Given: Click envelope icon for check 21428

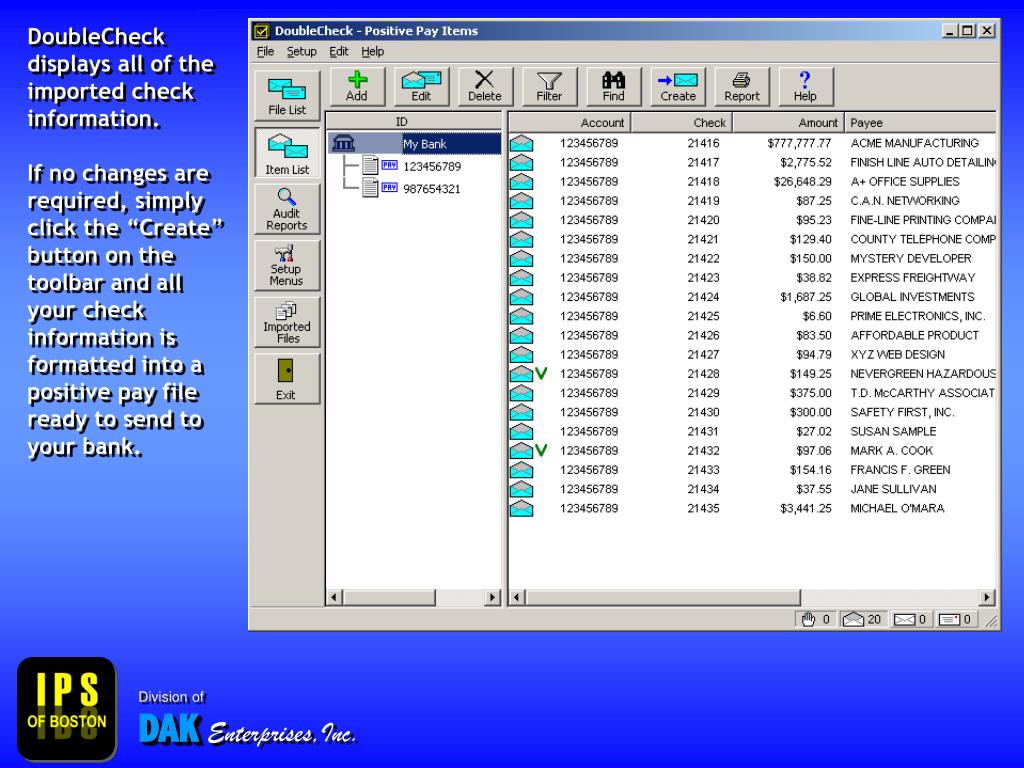Looking at the screenshot, I should (x=521, y=374).
